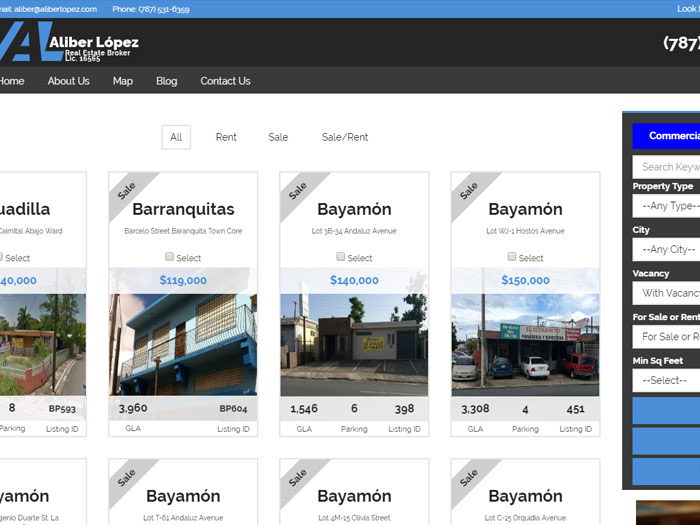The image size is (700, 525).
Task: Open the Barranquitas blue building photo
Action: (x=183, y=344)
